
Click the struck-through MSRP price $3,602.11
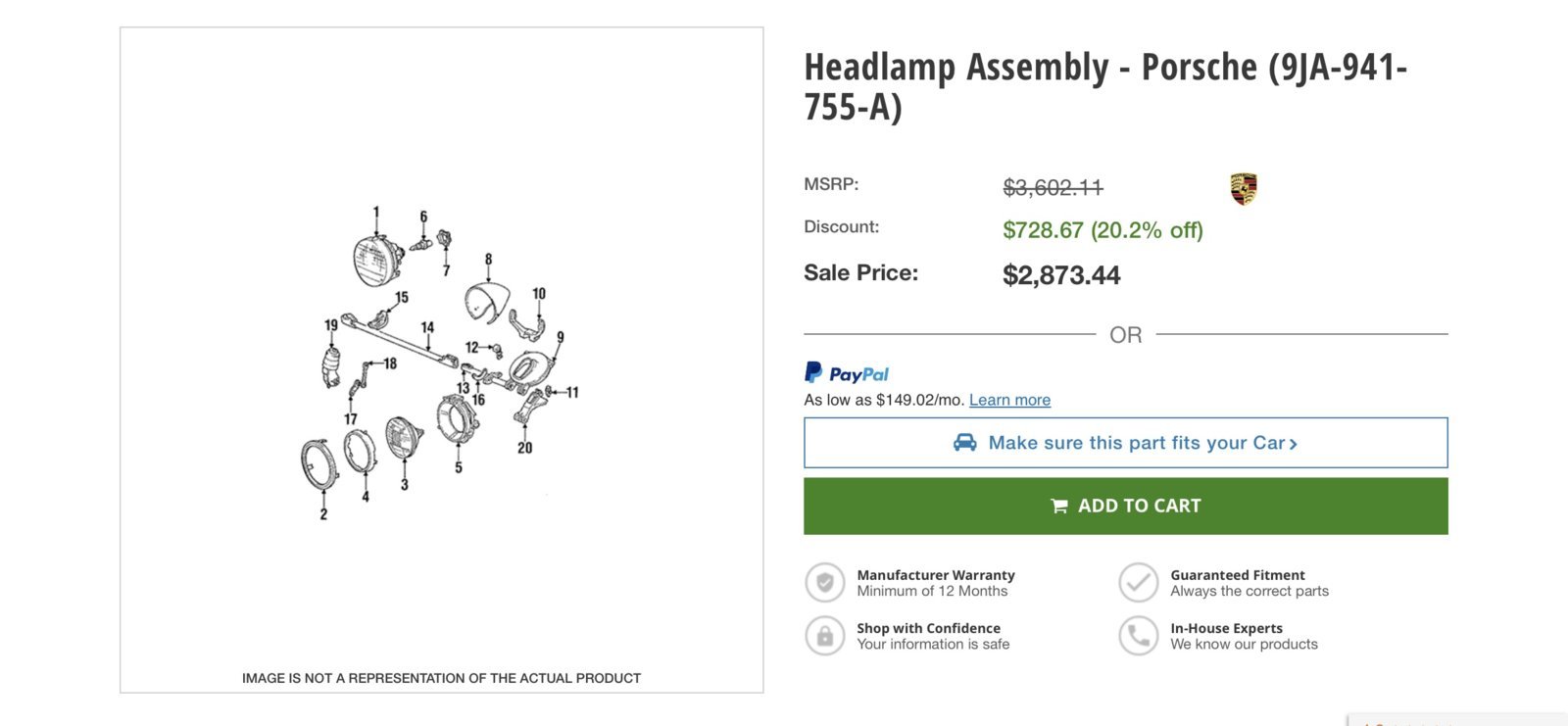1053,187
